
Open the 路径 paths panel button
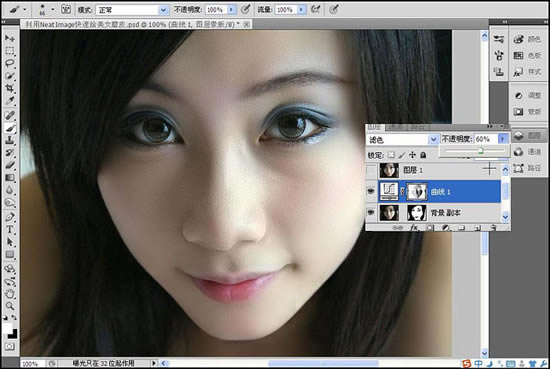click(x=529, y=168)
